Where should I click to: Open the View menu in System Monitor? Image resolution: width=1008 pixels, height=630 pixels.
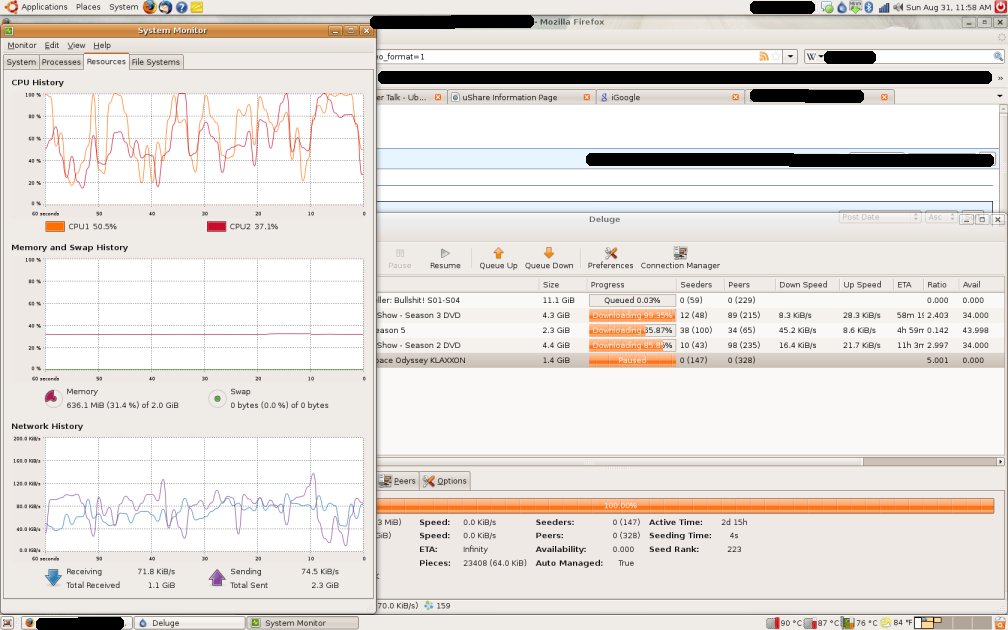click(76, 46)
